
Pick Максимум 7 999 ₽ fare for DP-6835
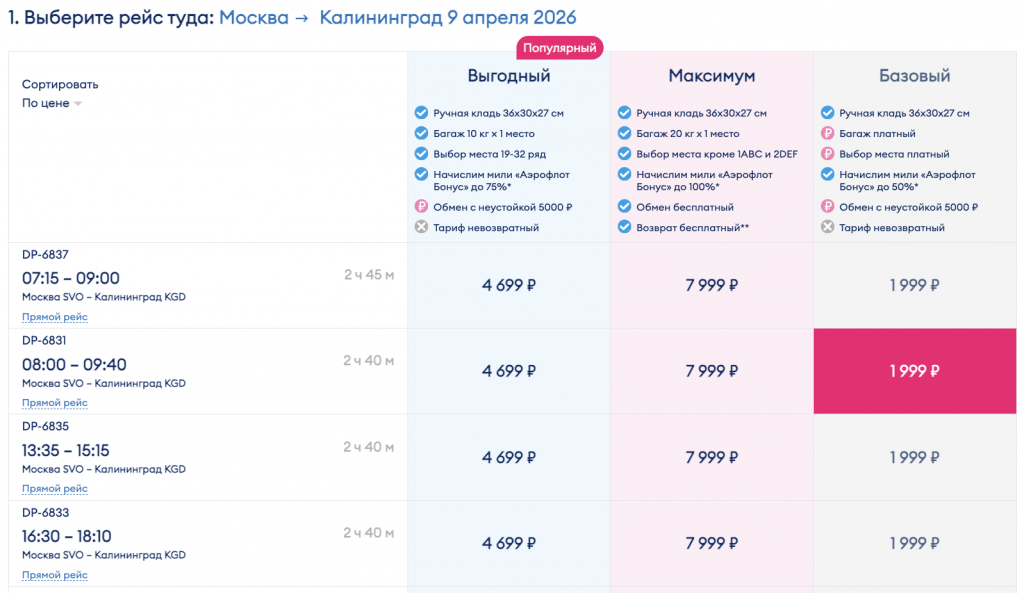(x=711, y=457)
